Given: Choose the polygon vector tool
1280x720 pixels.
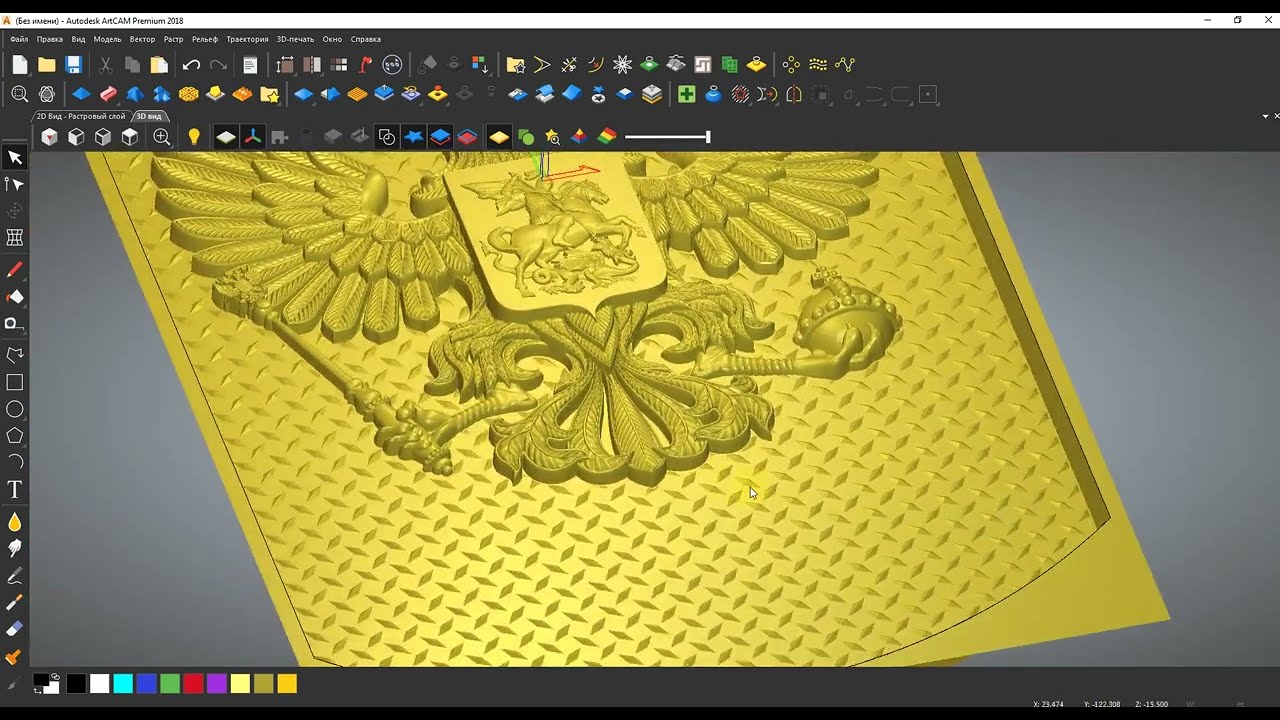Looking at the screenshot, I should 15,436.
